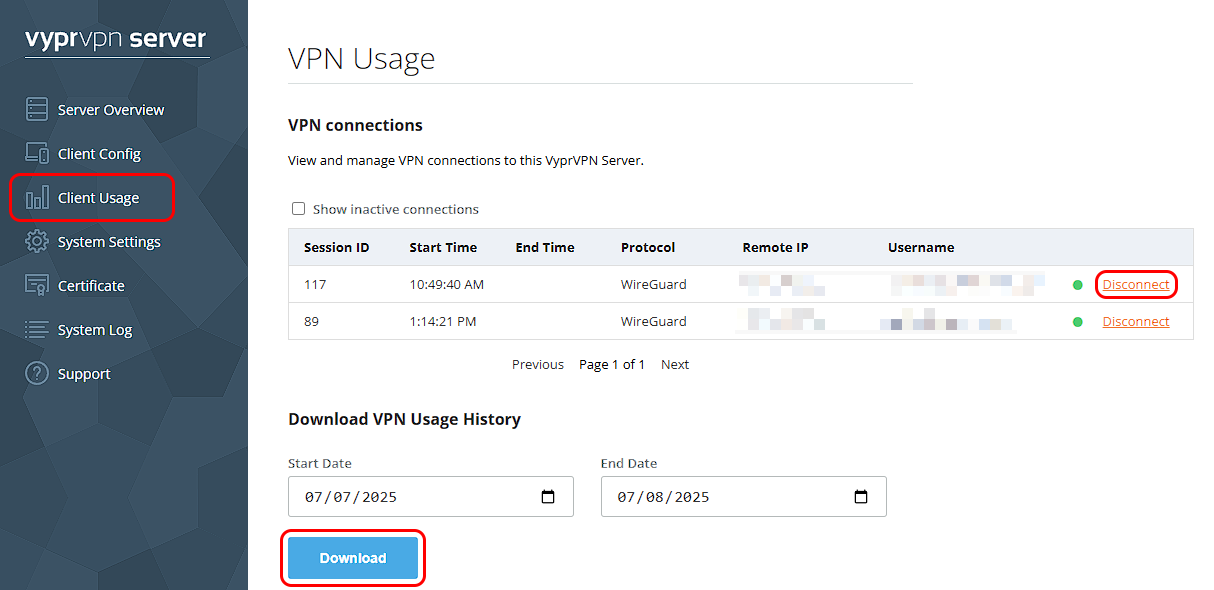
Task: Click the Client Usage bar chart icon
Action: [x=37, y=197]
